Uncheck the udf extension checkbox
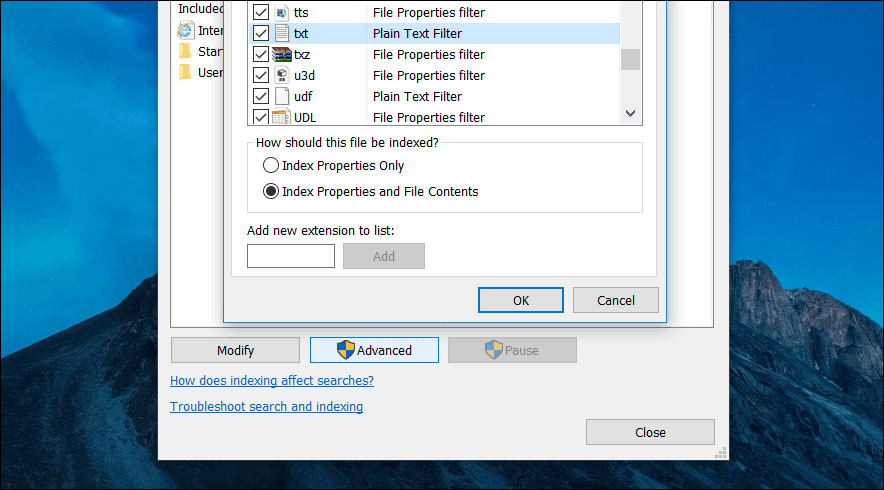The image size is (884, 490). click(x=260, y=96)
